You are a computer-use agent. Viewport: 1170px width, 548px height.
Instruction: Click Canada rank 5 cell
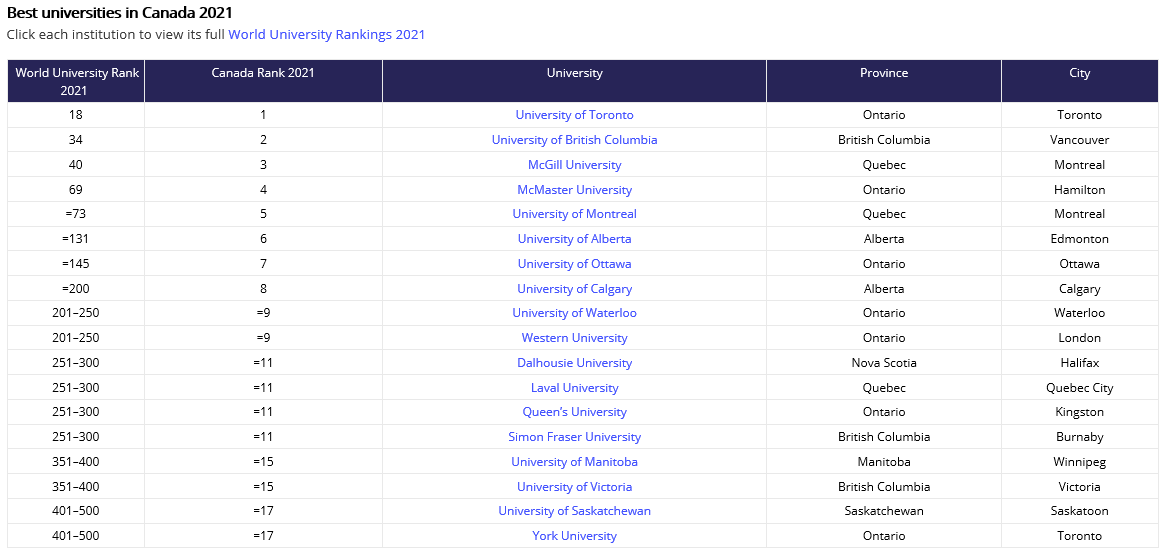pyautogui.click(x=263, y=214)
